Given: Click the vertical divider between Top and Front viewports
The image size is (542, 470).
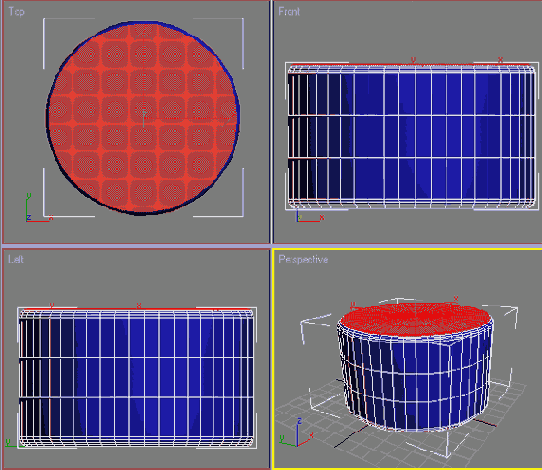Looking at the screenshot, I should (272, 122).
